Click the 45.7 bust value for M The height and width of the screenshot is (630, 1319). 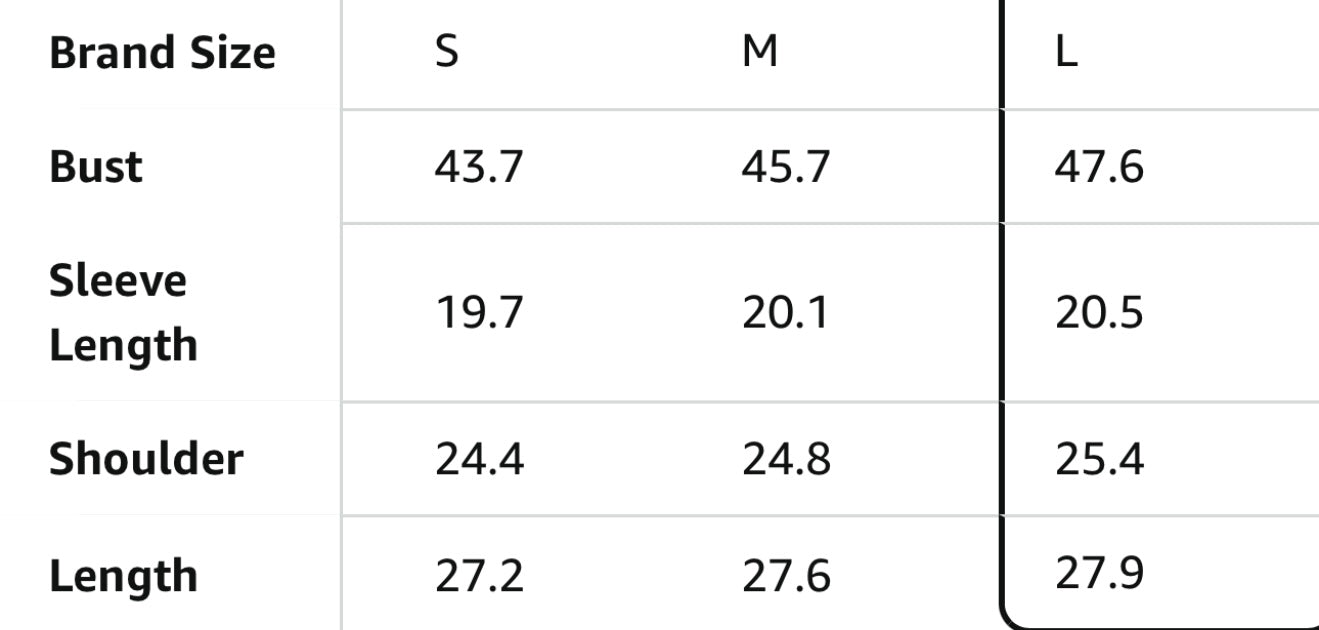(x=785, y=167)
